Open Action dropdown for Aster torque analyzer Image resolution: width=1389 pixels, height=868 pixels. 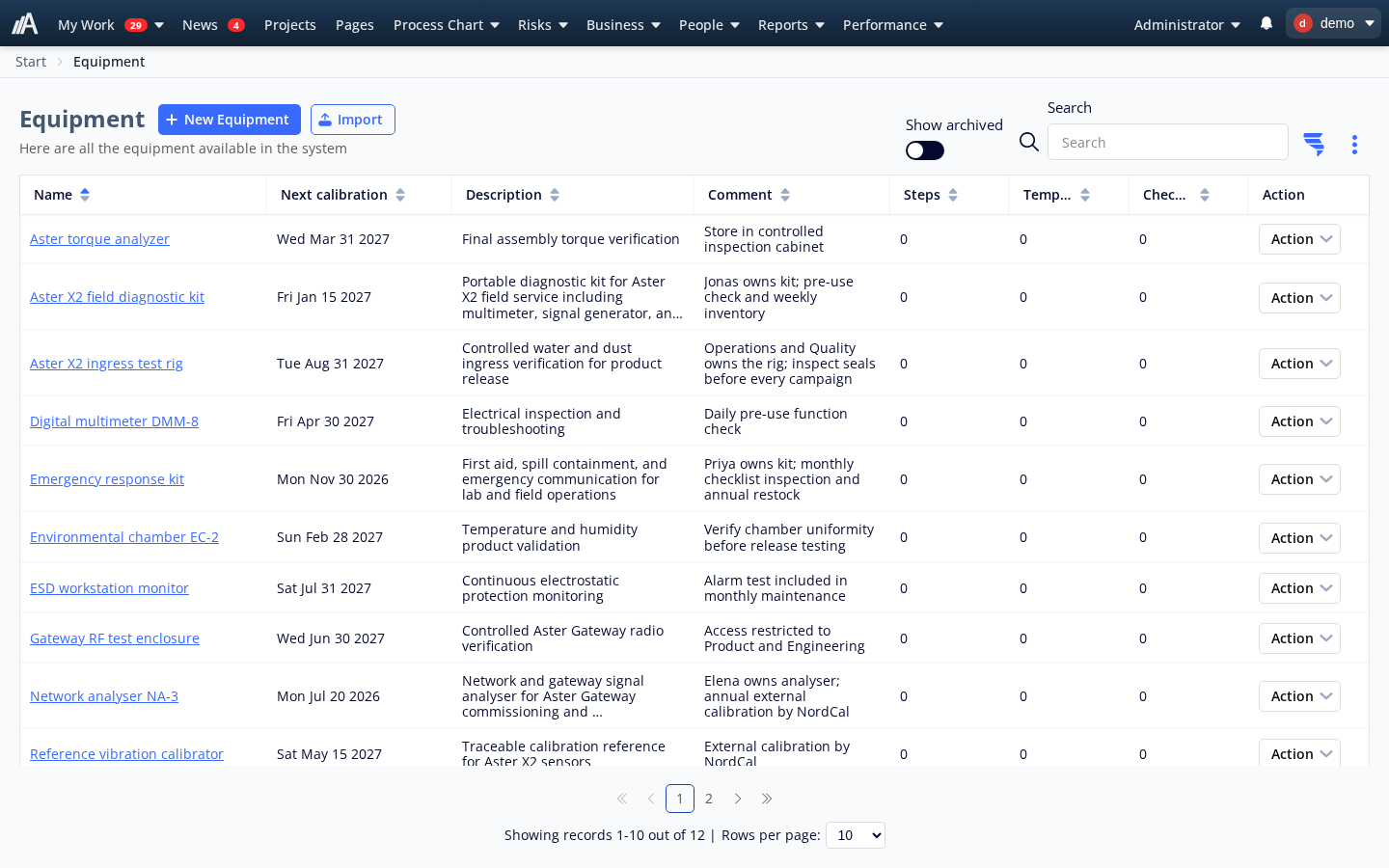click(1299, 239)
